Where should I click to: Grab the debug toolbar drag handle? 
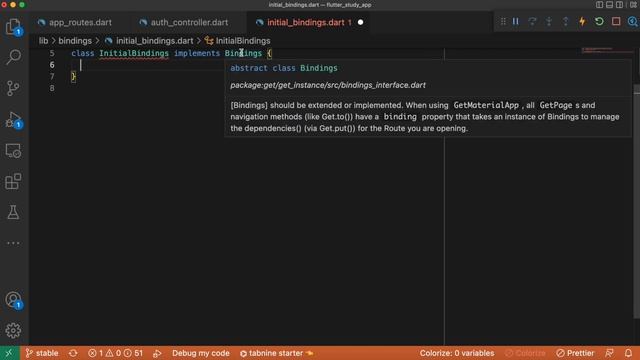pyautogui.click(x=503, y=22)
